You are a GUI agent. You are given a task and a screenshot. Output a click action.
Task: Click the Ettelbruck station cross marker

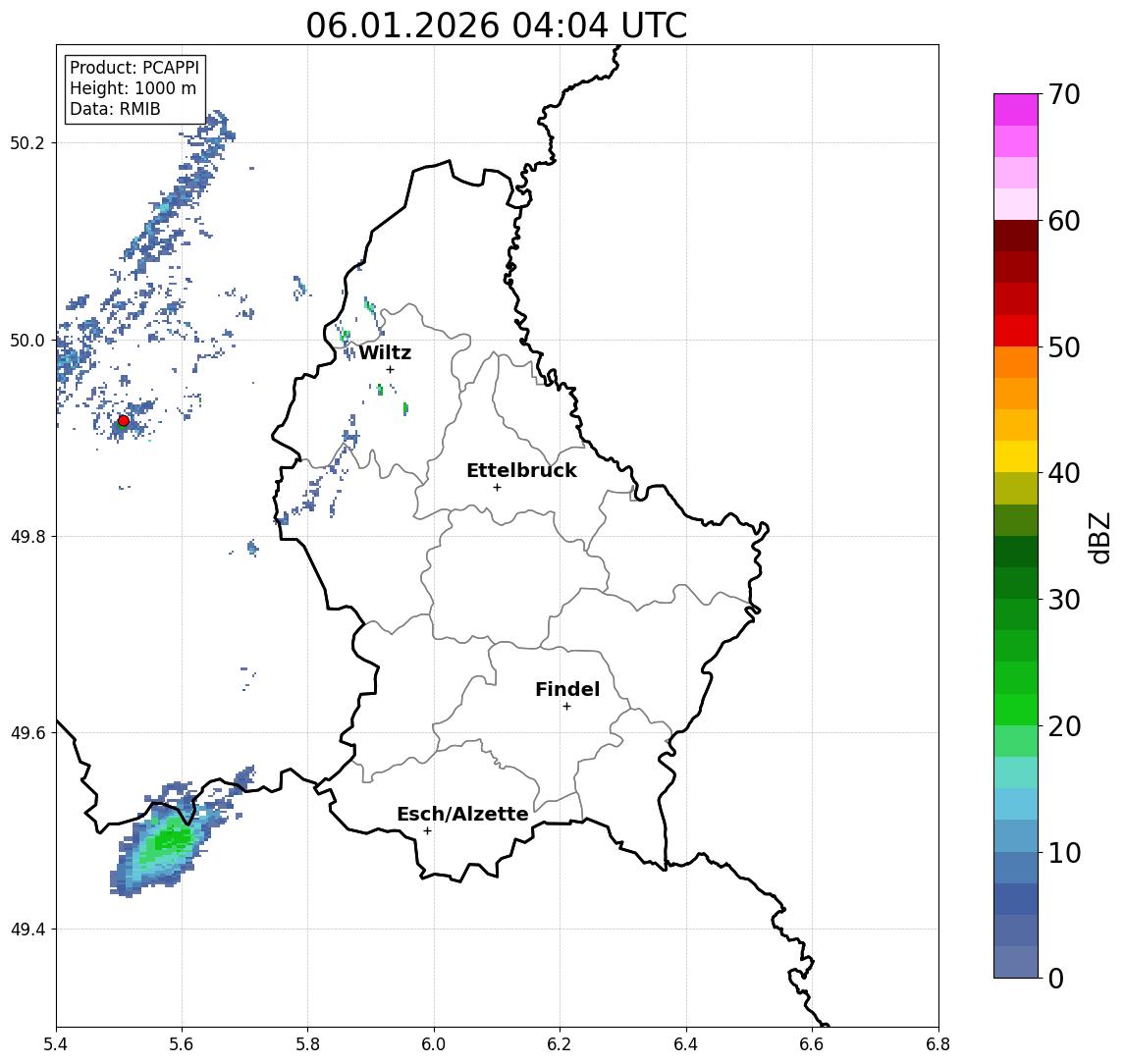coord(497,488)
